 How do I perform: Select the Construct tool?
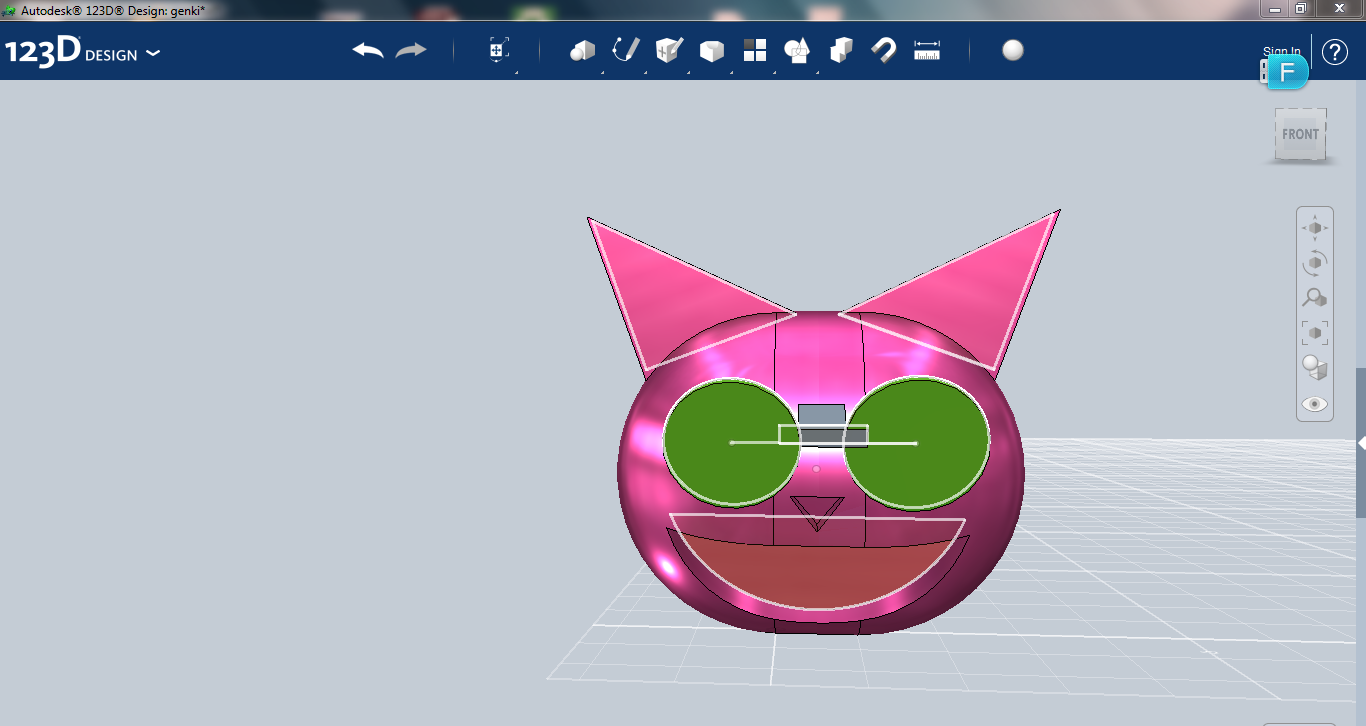click(670, 50)
